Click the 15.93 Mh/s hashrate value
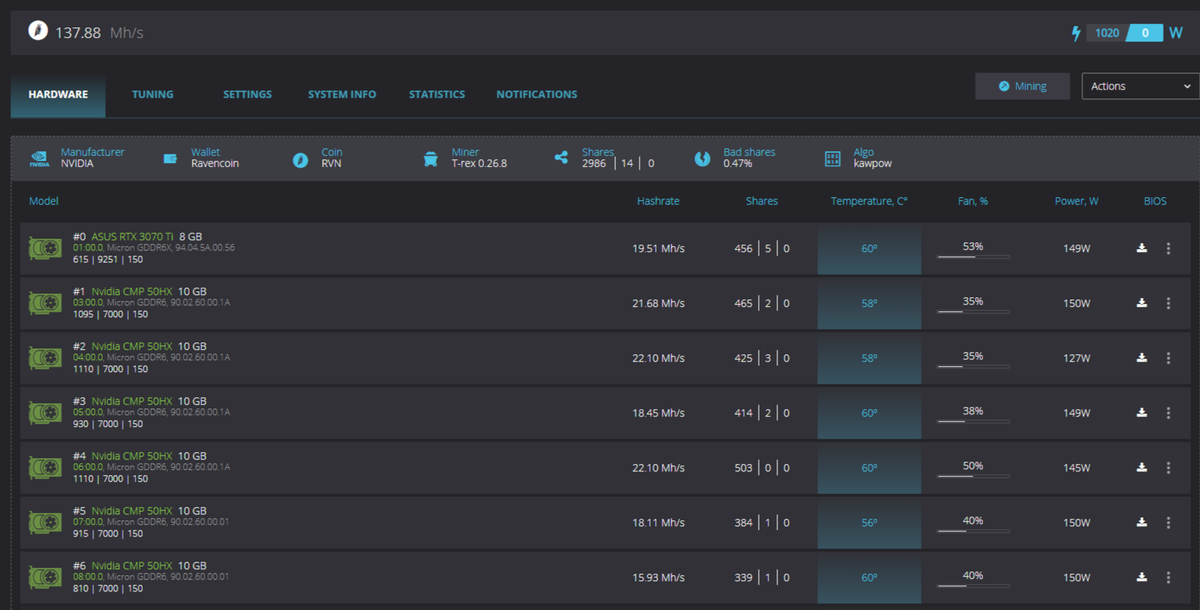The image size is (1200, 610). point(658,577)
